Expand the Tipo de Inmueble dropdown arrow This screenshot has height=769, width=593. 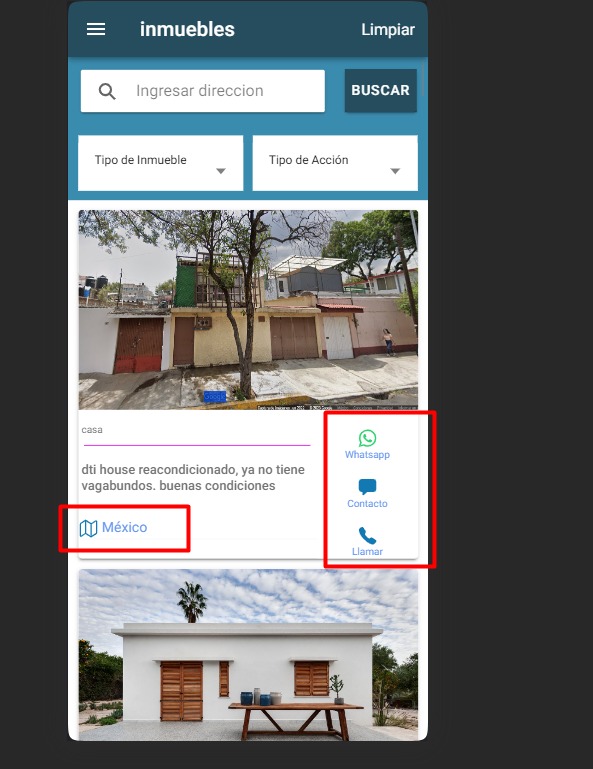221,171
